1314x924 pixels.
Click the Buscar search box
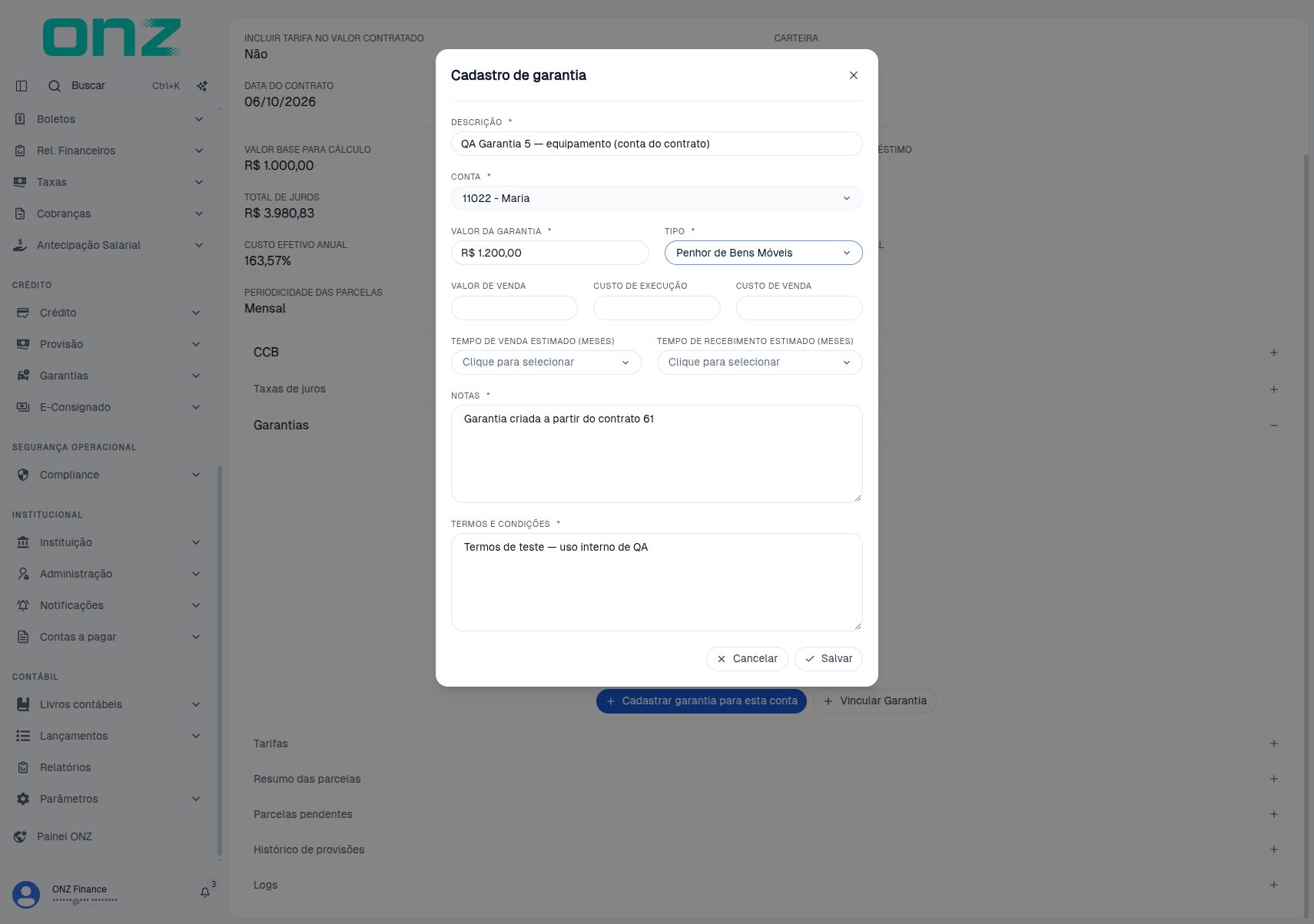112,86
